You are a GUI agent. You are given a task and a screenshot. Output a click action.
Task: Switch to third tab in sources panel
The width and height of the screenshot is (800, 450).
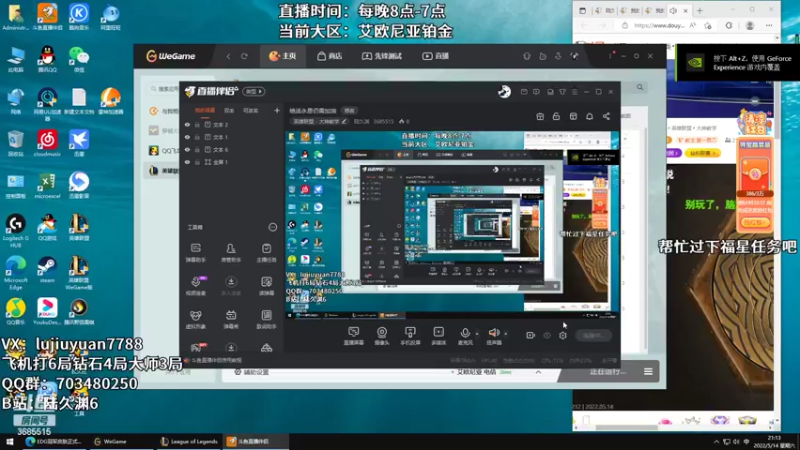tap(251, 110)
